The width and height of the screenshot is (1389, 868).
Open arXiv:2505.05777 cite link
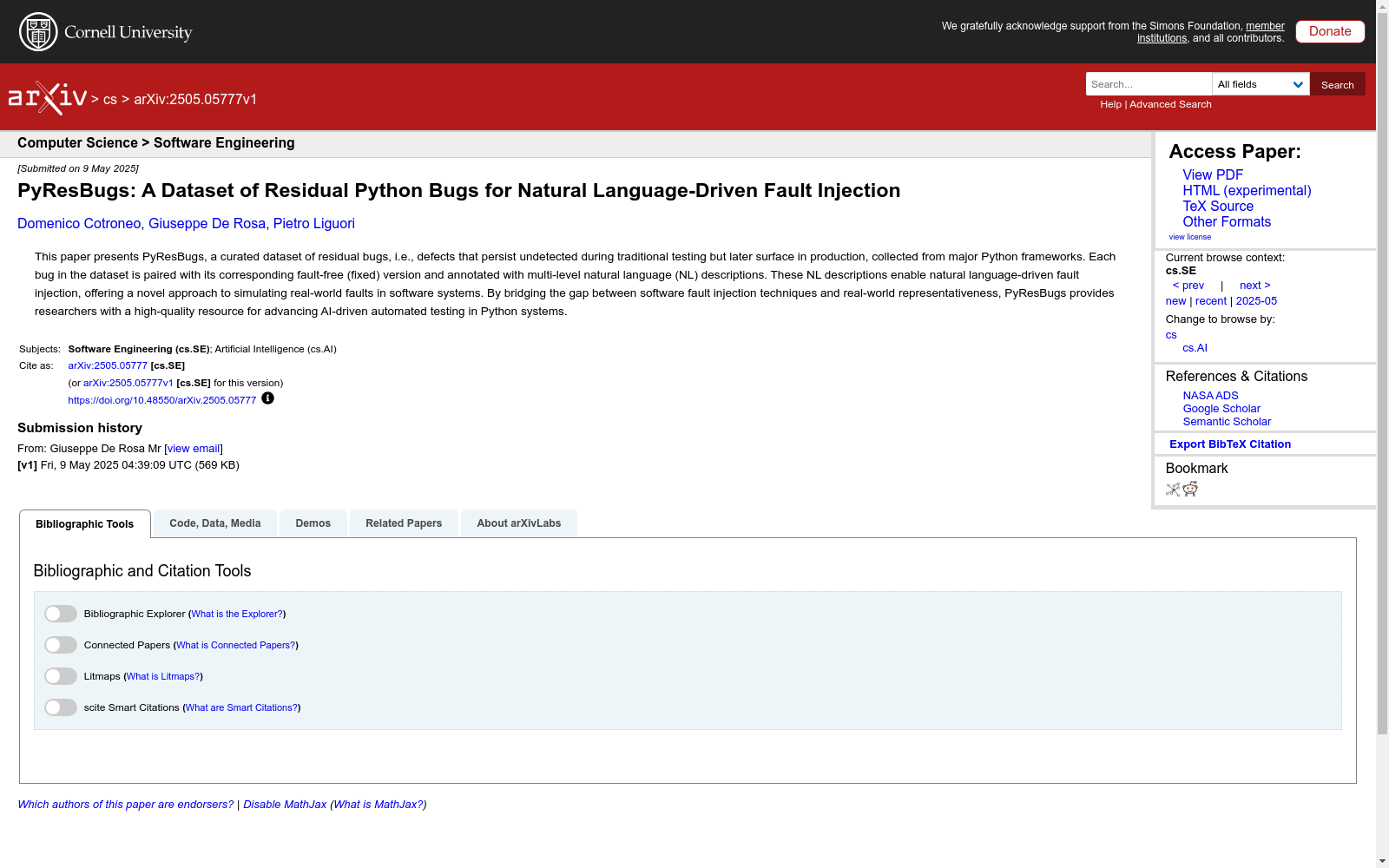click(108, 365)
